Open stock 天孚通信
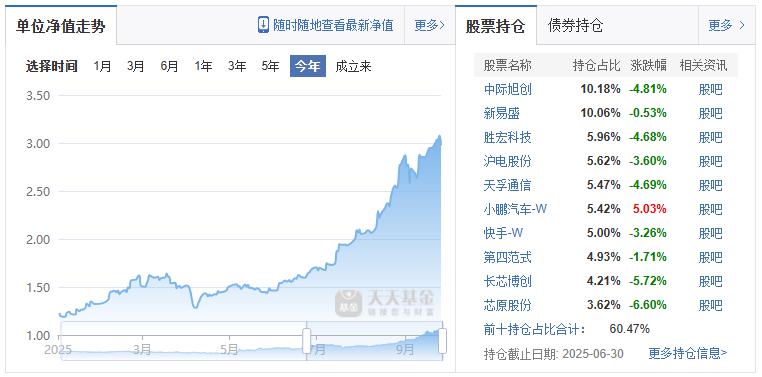 point(508,185)
